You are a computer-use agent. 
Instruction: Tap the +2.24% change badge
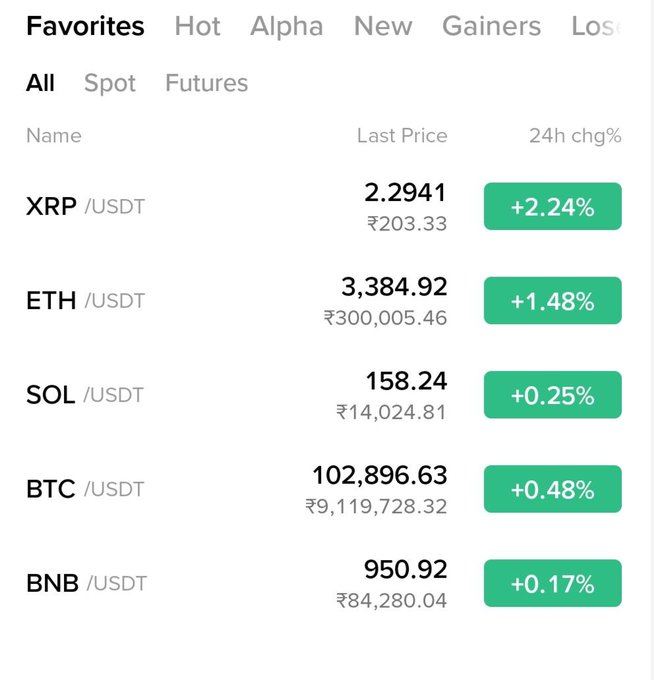tap(552, 207)
